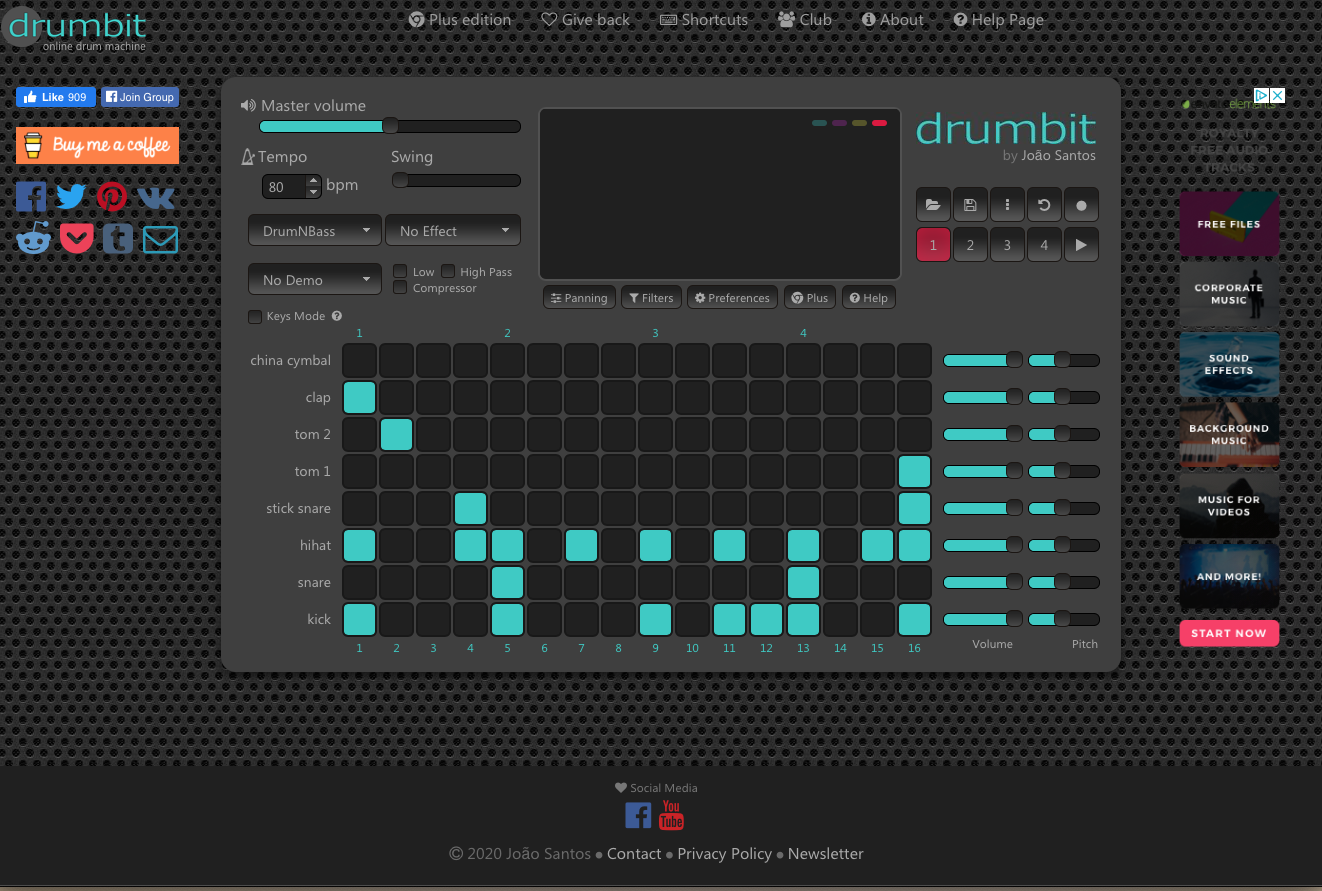Open the DrumNBass kit dropdown
Viewport: 1322px width, 891px height.
pyautogui.click(x=315, y=230)
